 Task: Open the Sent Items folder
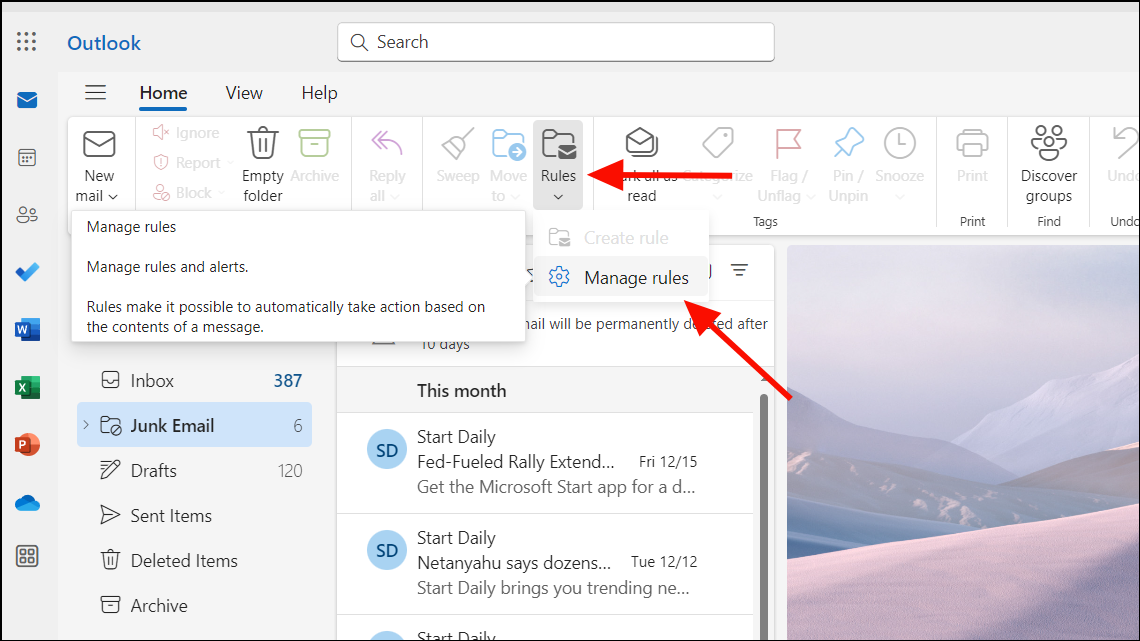pos(194,515)
